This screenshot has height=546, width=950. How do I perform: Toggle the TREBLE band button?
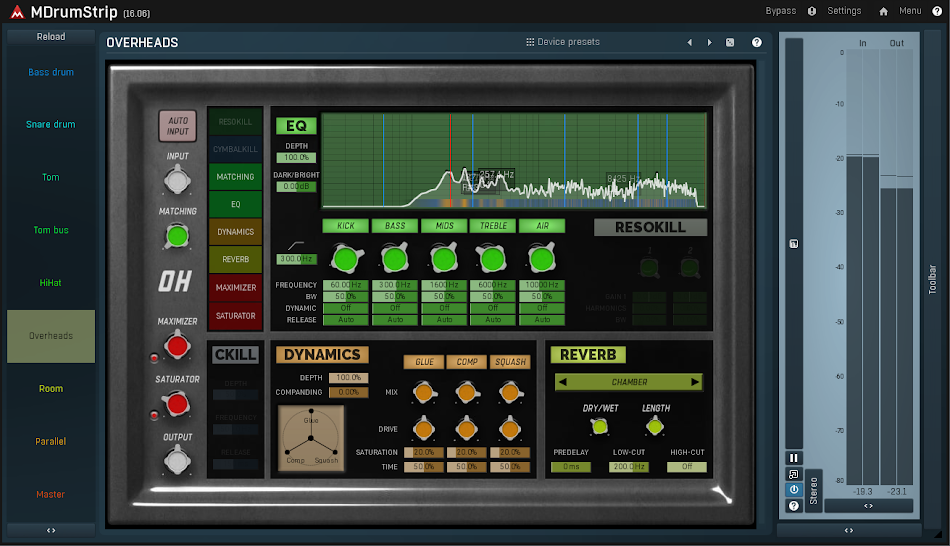pyautogui.click(x=493, y=225)
